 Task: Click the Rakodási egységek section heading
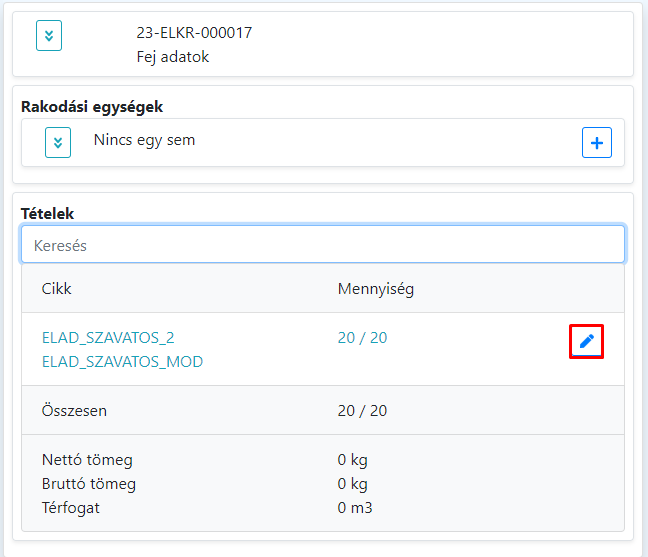click(x=92, y=106)
